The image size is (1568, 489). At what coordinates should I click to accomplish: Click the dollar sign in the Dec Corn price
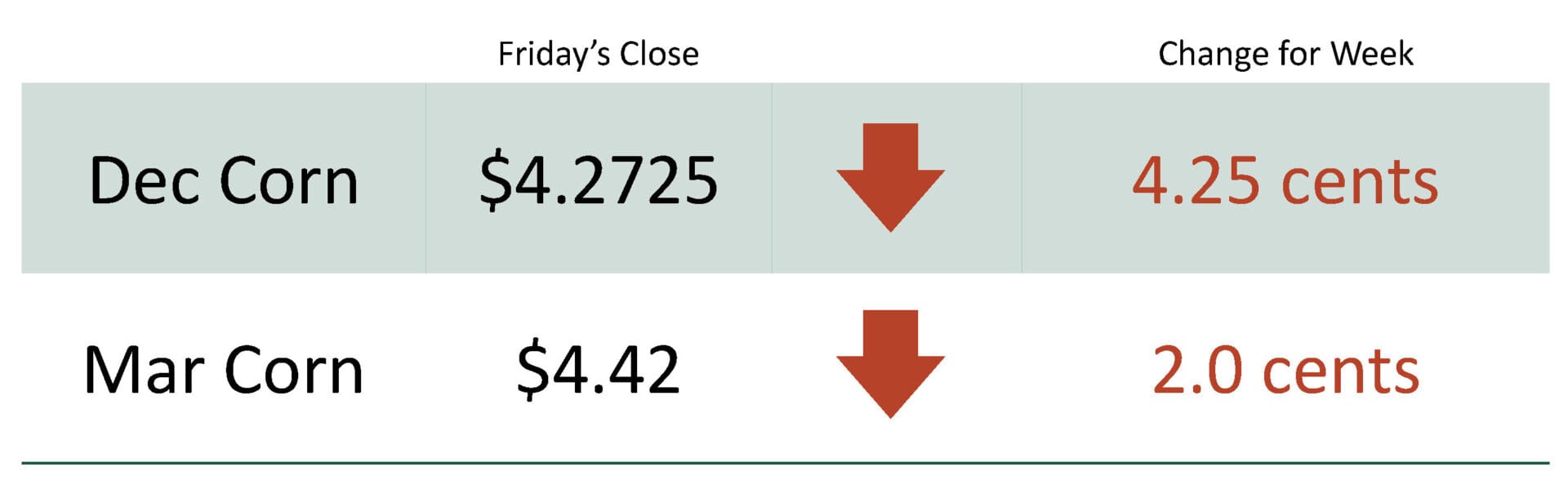coord(493,181)
